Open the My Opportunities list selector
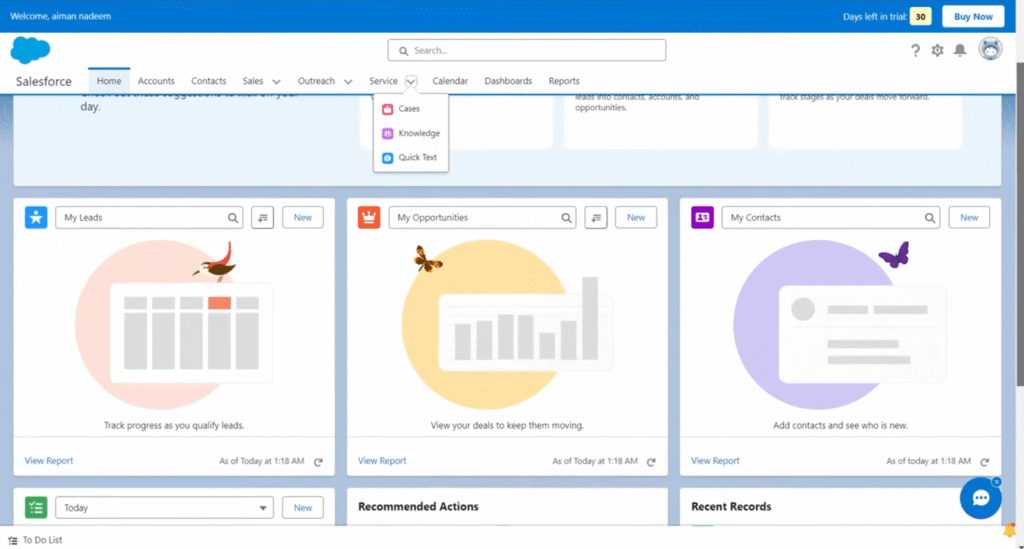This screenshot has width=1024, height=549. pyautogui.click(x=482, y=217)
